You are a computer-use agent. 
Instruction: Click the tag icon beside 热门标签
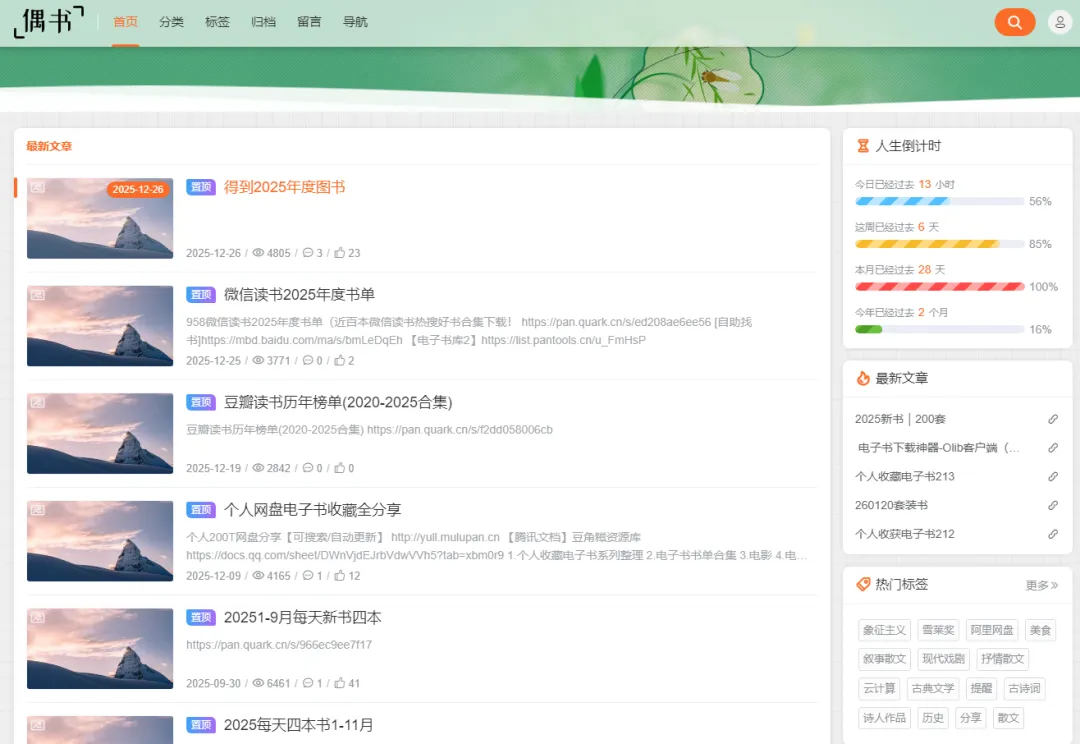point(862,584)
